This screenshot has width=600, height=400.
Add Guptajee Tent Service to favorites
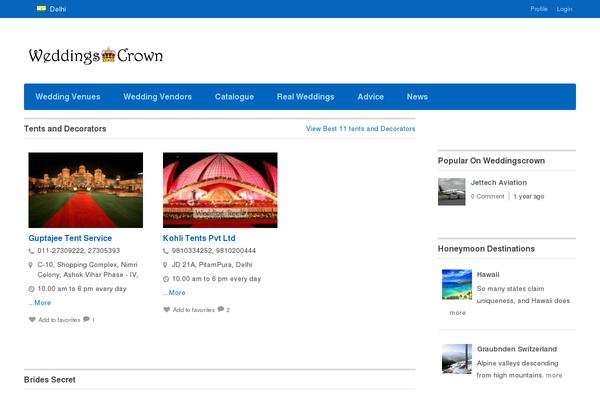59,320
